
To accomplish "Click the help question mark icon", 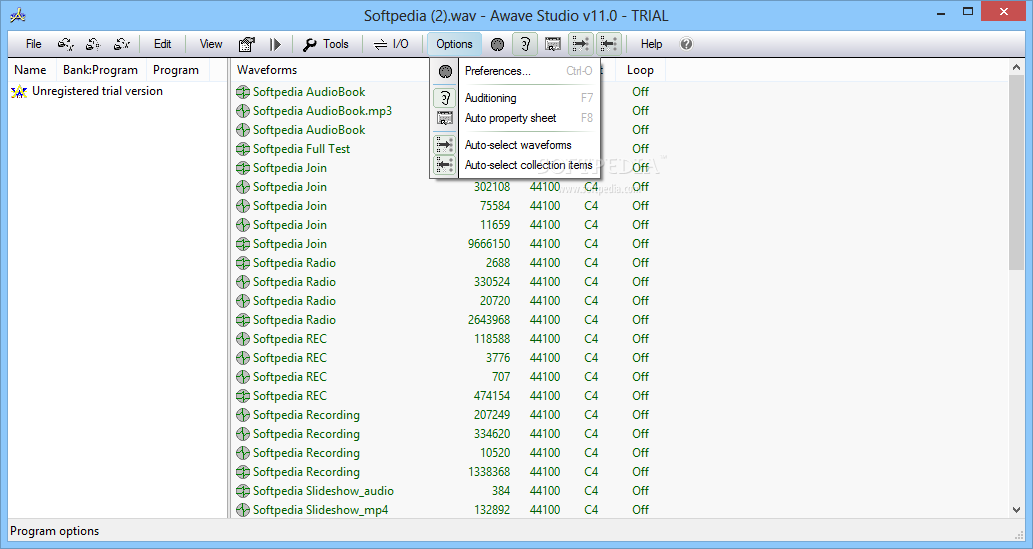I will (686, 44).
